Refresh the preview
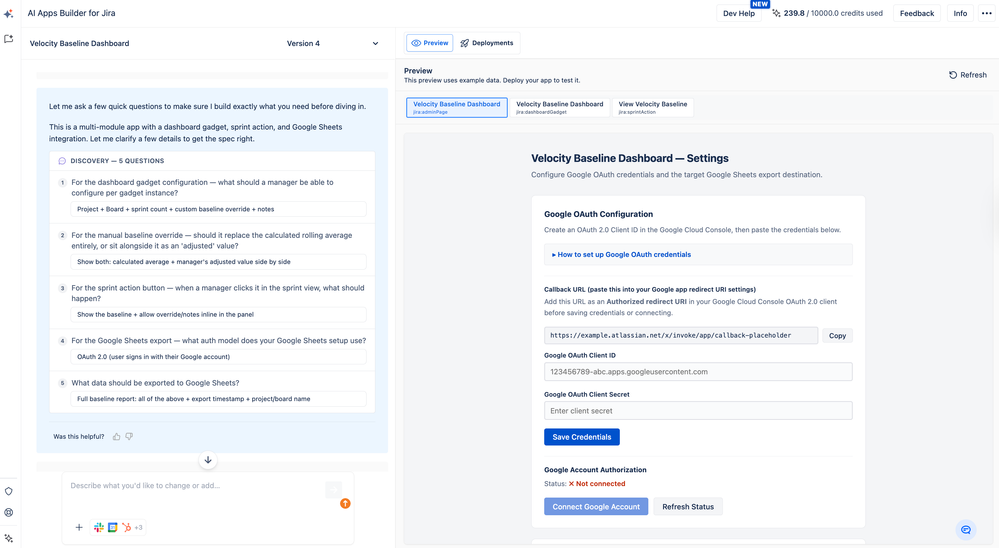The width and height of the screenshot is (999, 548). point(967,75)
